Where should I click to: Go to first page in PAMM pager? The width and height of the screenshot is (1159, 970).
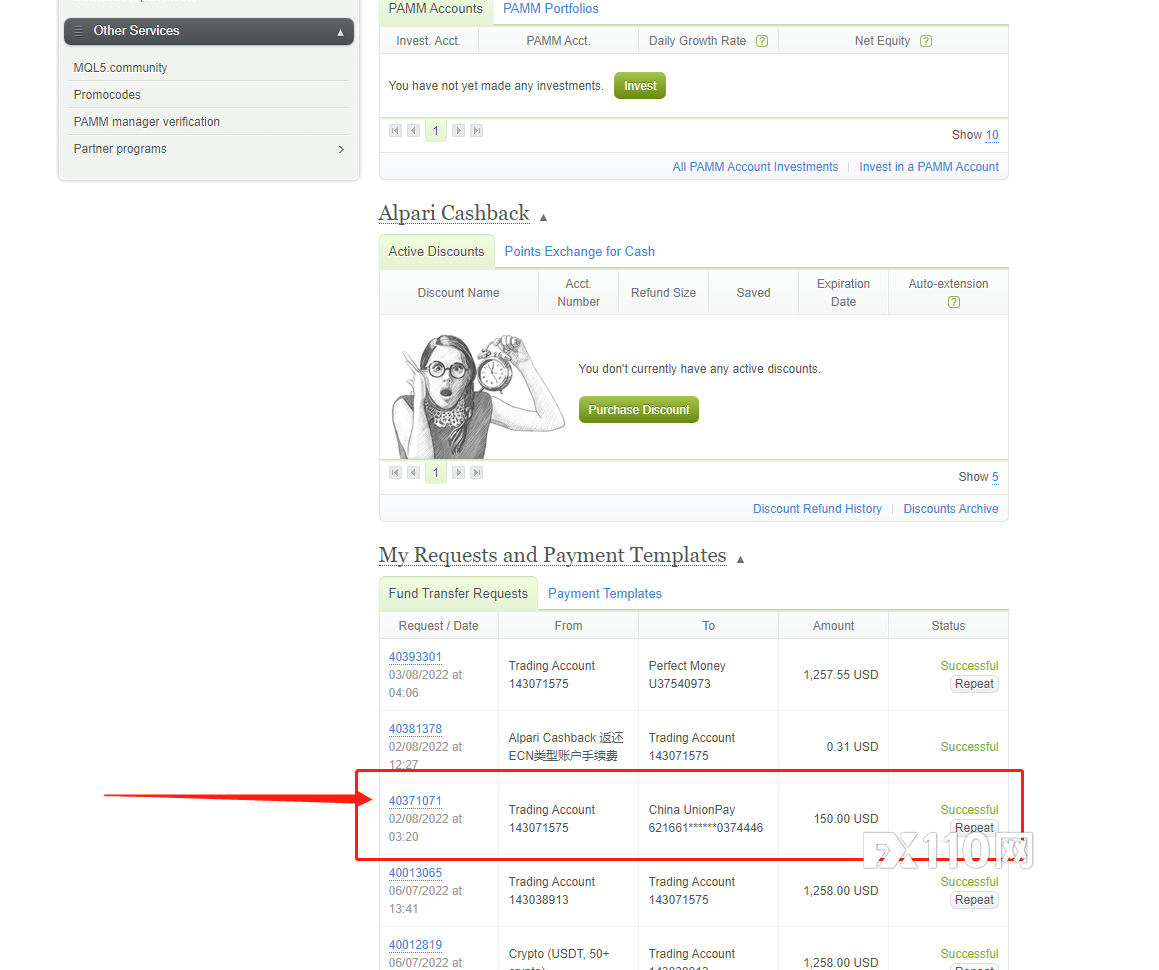[395, 131]
